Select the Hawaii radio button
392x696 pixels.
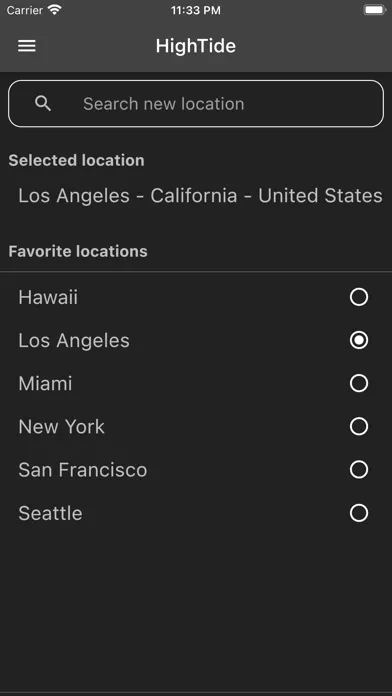tap(359, 297)
